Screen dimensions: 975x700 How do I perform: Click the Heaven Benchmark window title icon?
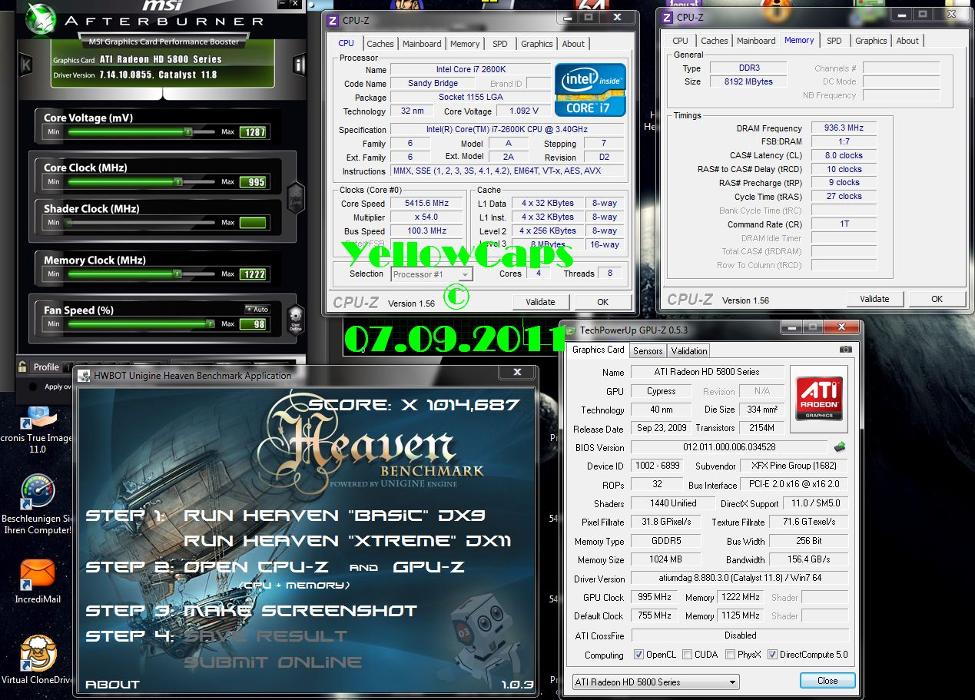point(85,375)
